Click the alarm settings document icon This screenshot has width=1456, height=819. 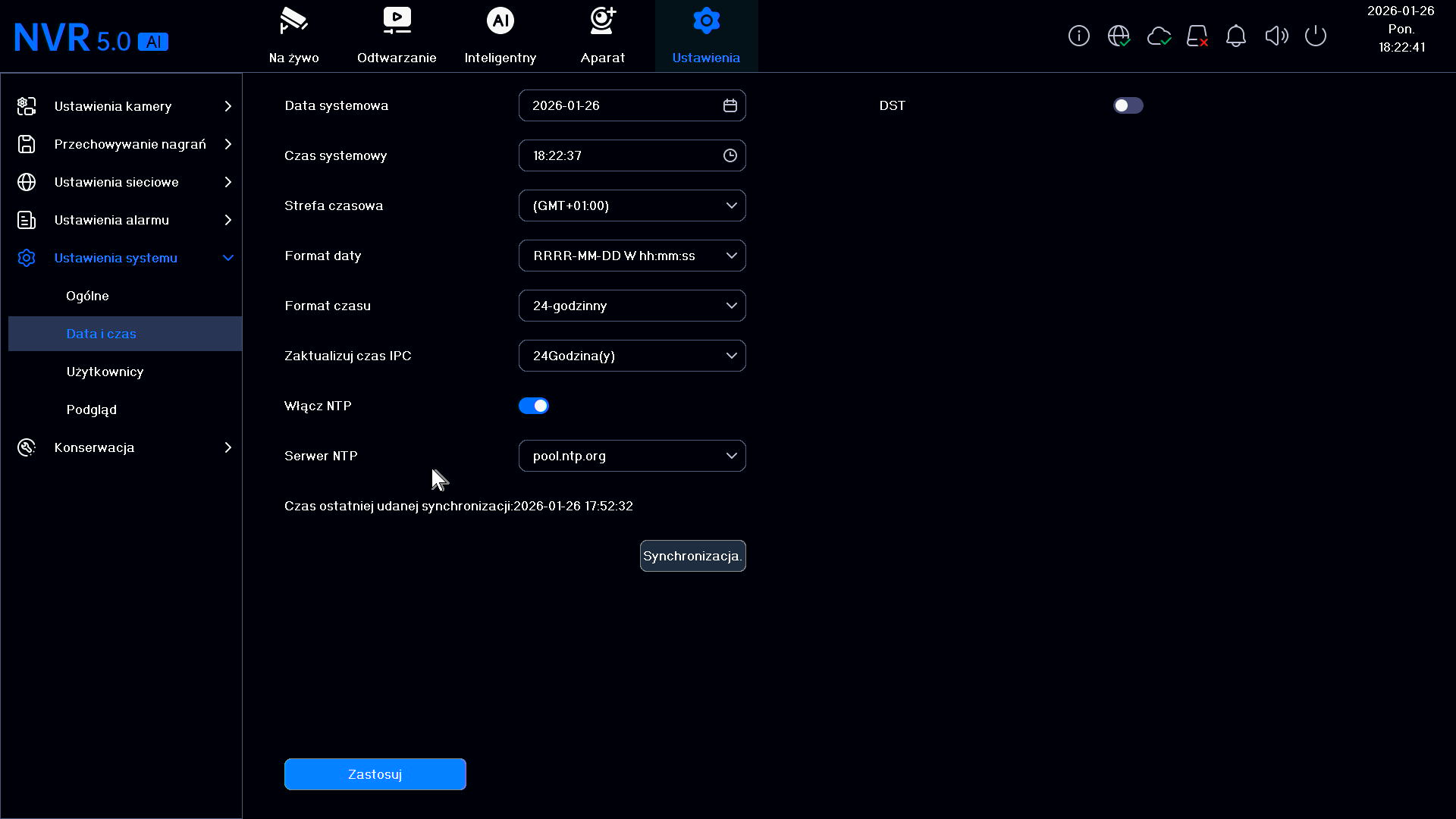27,220
